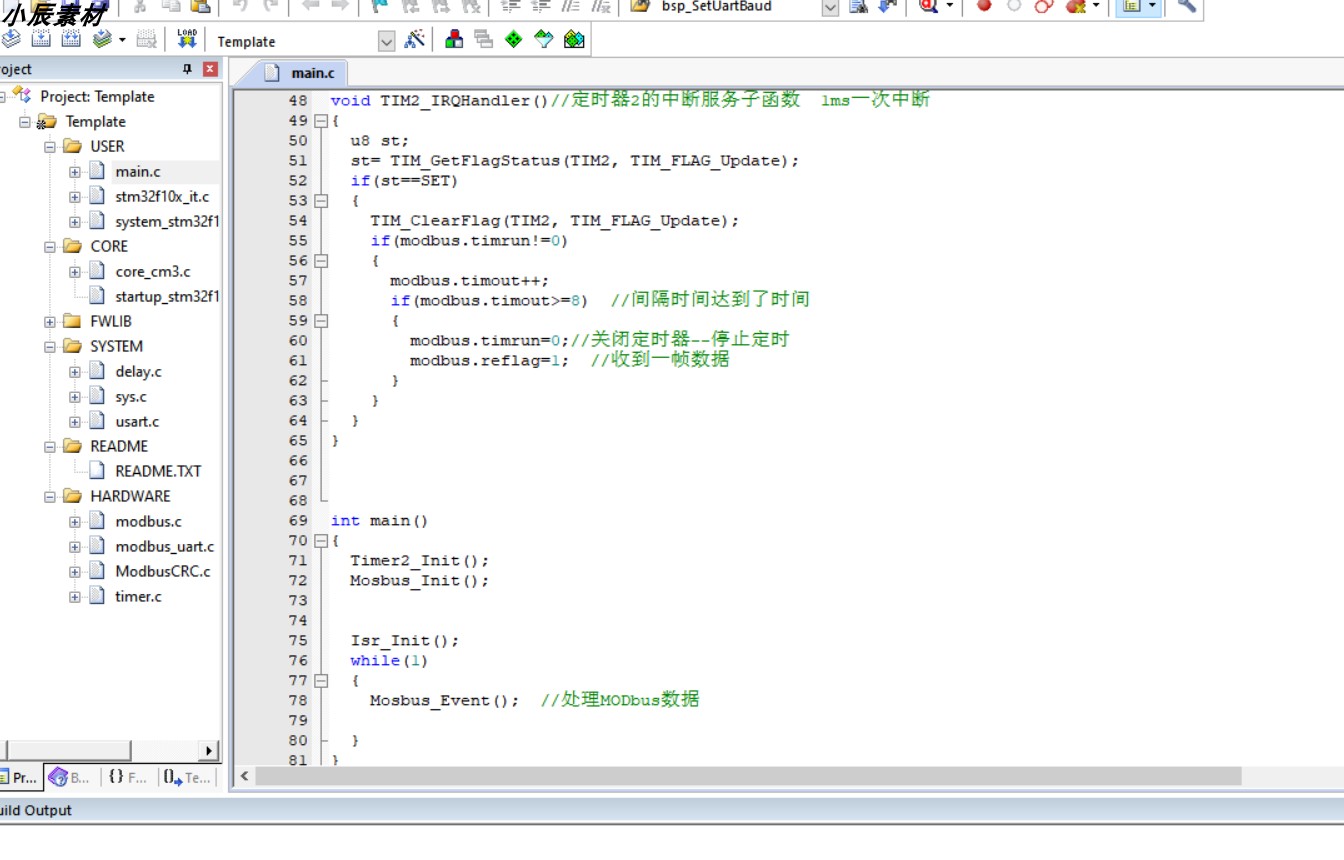Click the Select Software Packs icon
Viewport: 1344px width, 860px height.
click(543, 39)
